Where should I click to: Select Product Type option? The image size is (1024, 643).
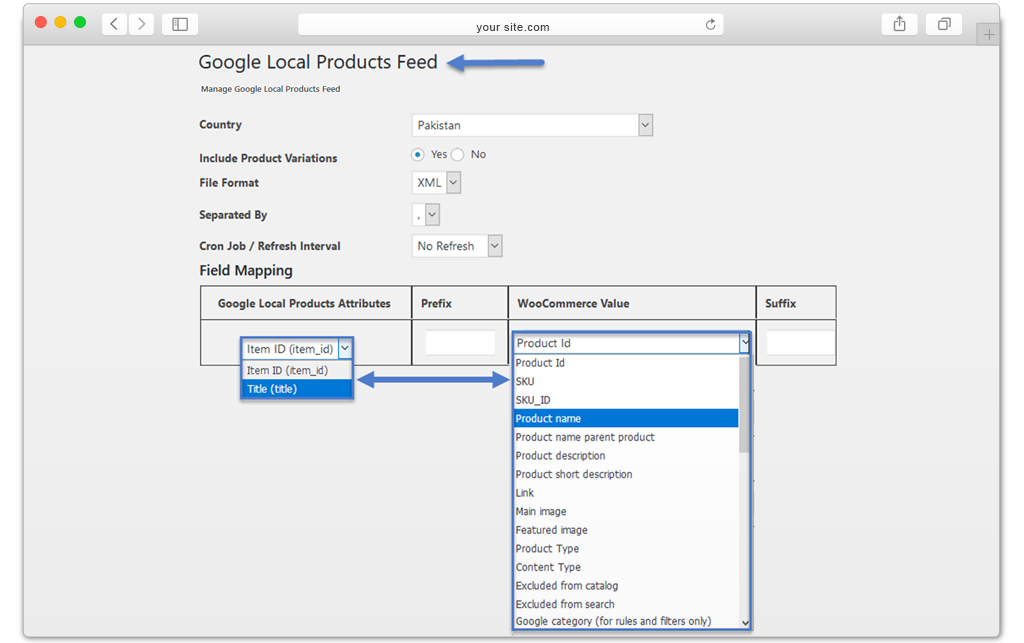pyautogui.click(x=626, y=549)
